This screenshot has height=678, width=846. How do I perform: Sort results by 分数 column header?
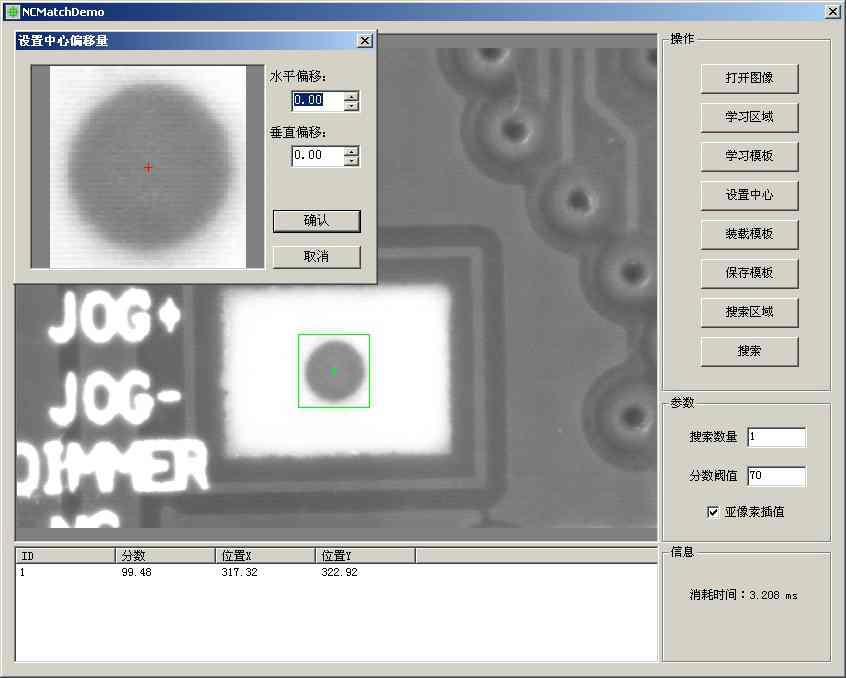click(165, 555)
